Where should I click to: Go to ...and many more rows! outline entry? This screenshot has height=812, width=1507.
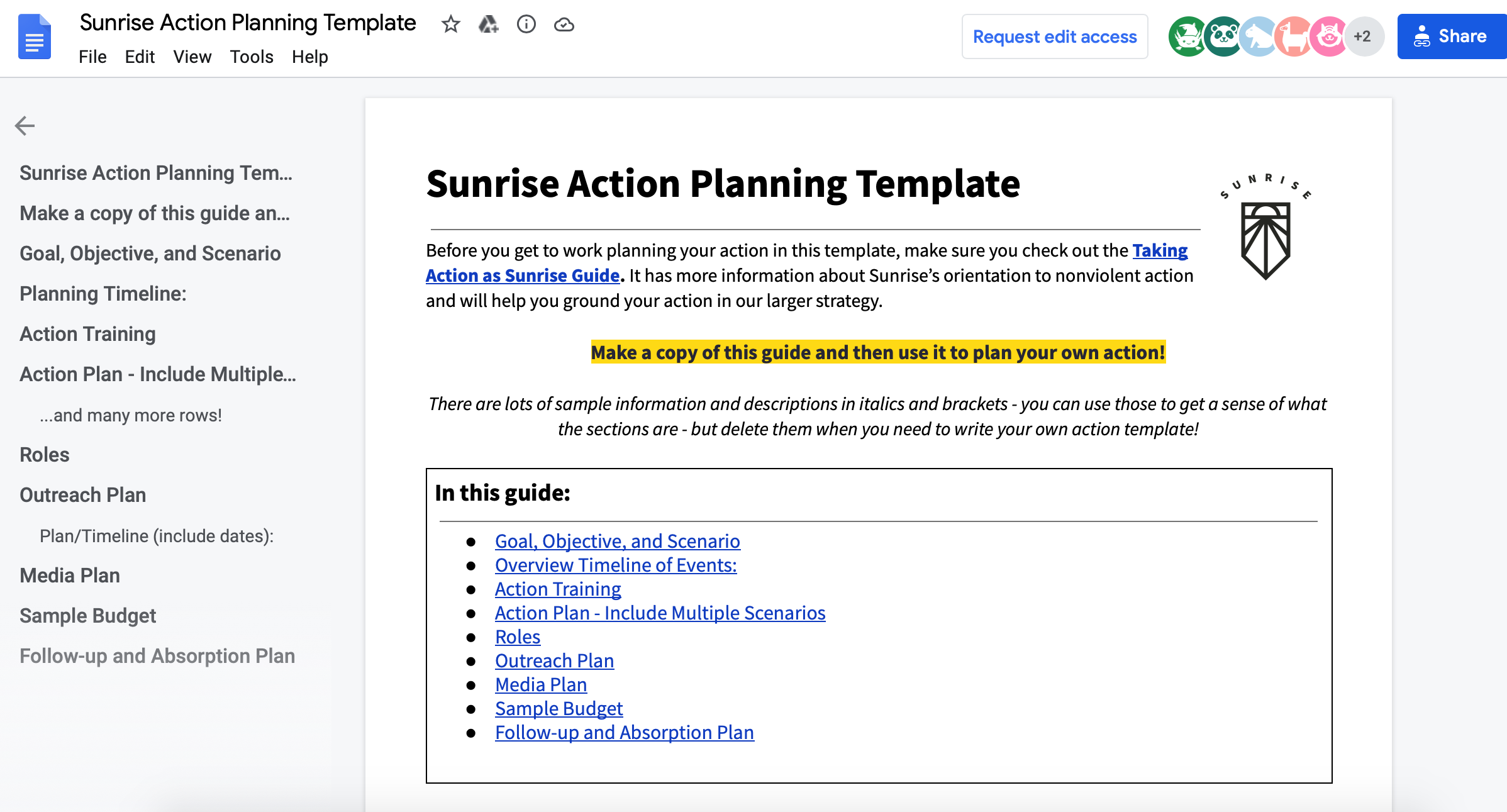click(x=131, y=415)
